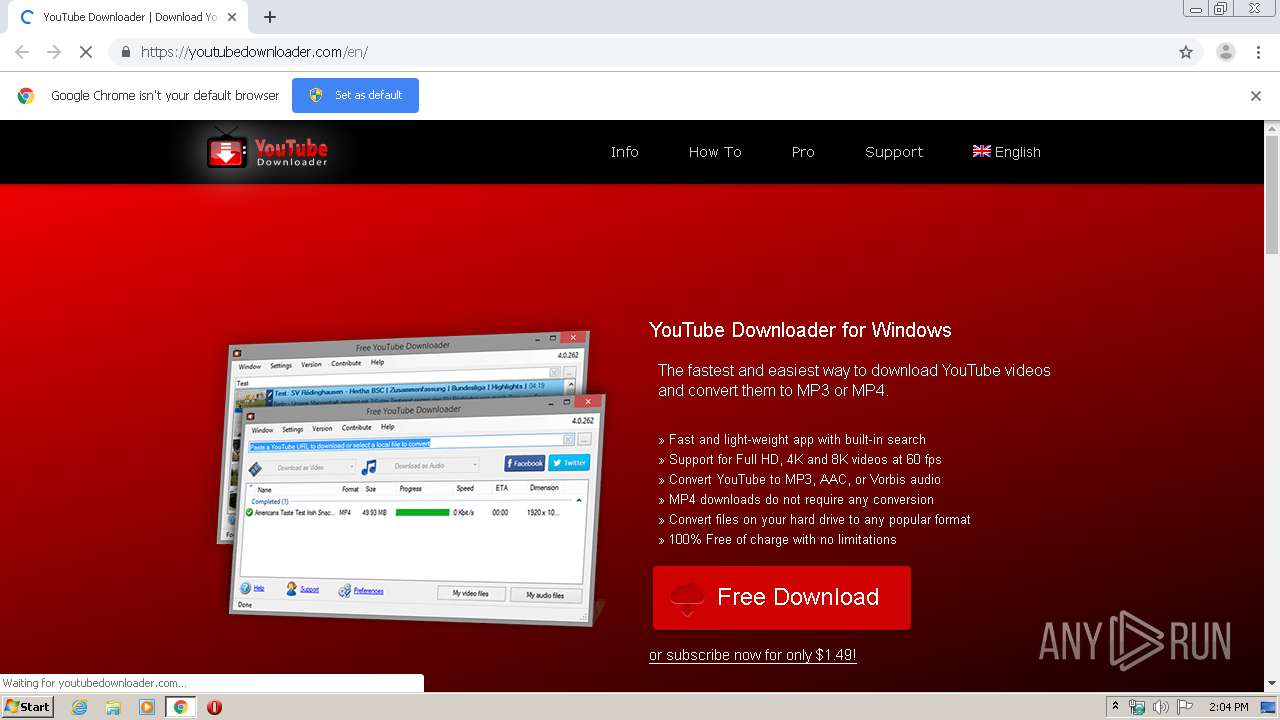Click the Free Download button

pos(782,598)
